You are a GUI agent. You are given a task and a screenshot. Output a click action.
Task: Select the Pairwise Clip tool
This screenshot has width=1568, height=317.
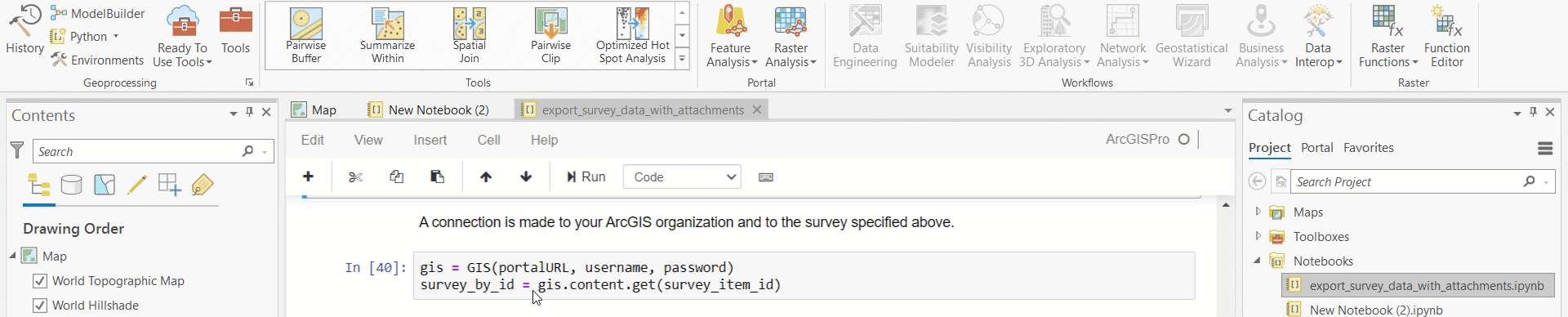pos(551,35)
